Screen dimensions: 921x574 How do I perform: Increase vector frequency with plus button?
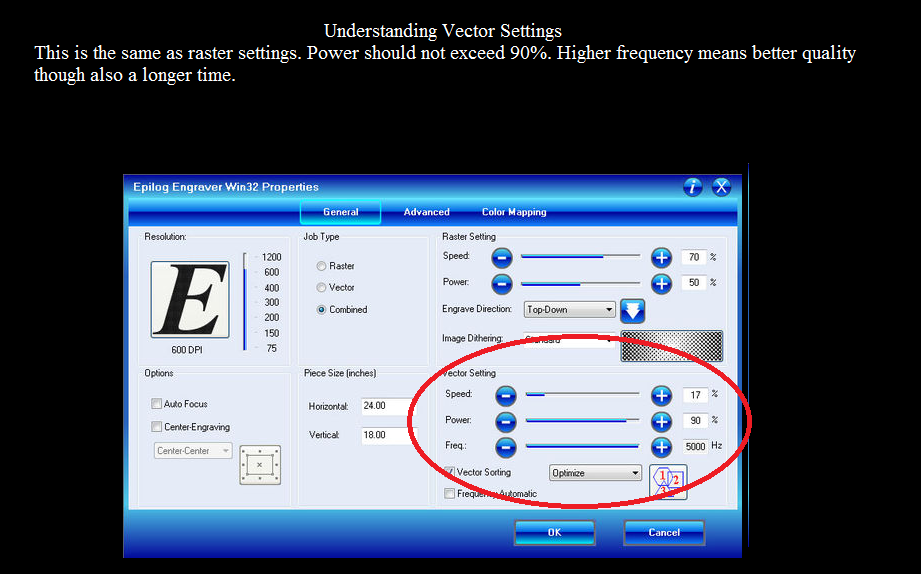(661, 447)
